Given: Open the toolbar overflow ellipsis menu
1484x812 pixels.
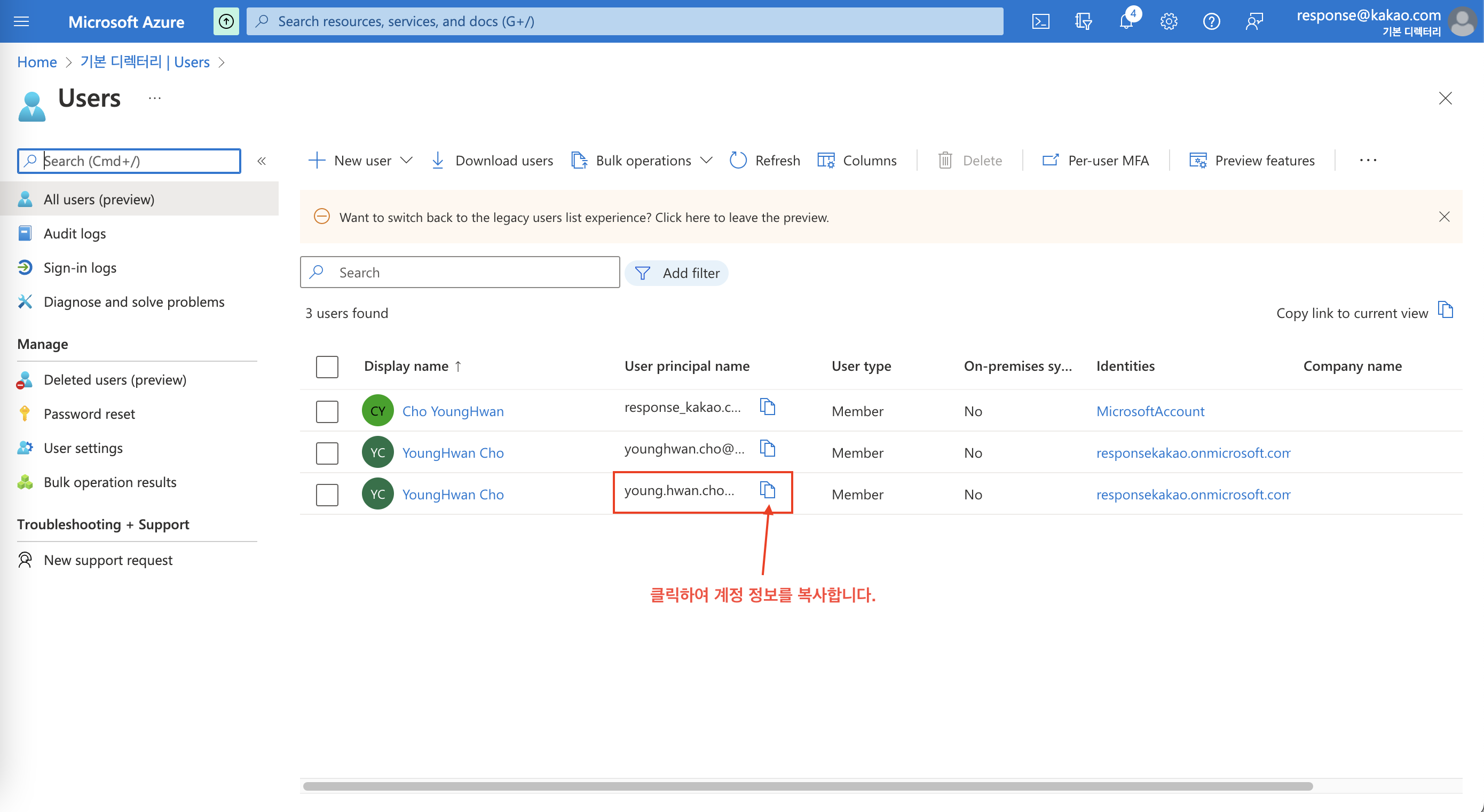Looking at the screenshot, I should point(1368,161).
